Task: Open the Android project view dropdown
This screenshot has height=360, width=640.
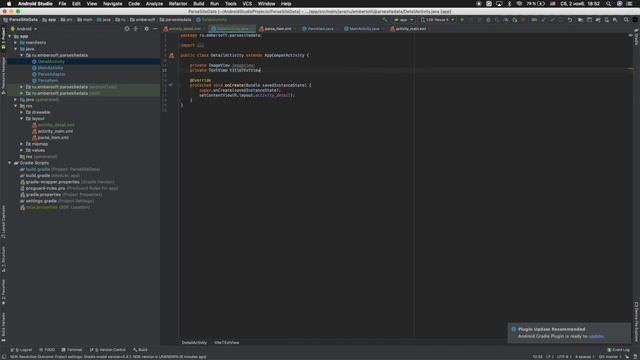Action: [24, 29]
